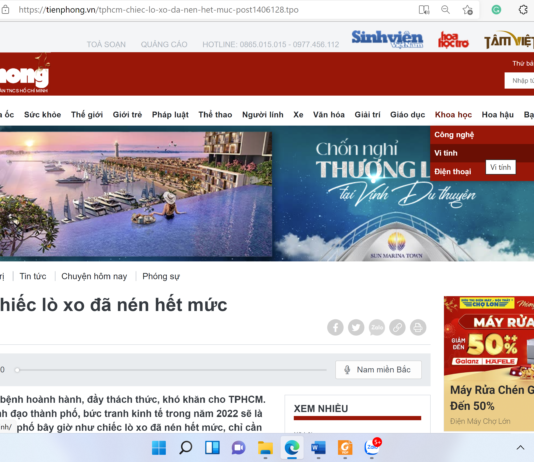
Task: Open Khoa học menu section
Action: click(x=453, y=115)
